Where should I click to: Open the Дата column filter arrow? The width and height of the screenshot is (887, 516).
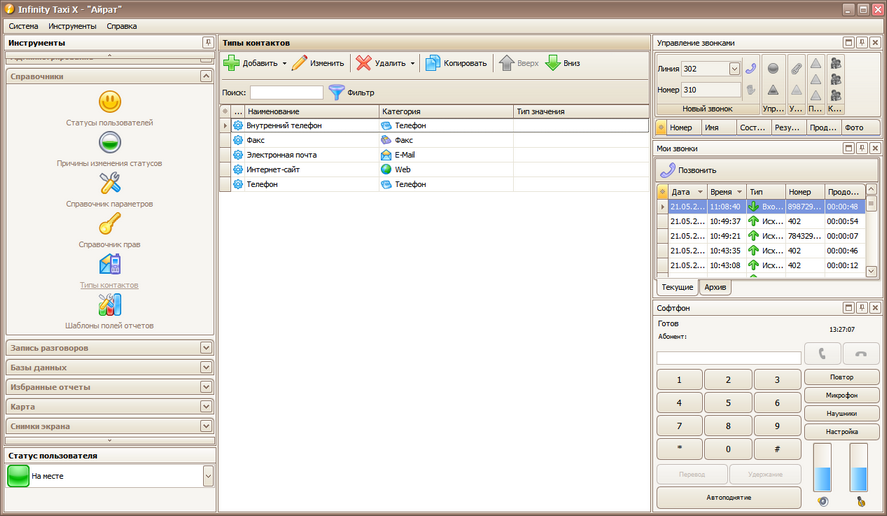coord(700,192)
